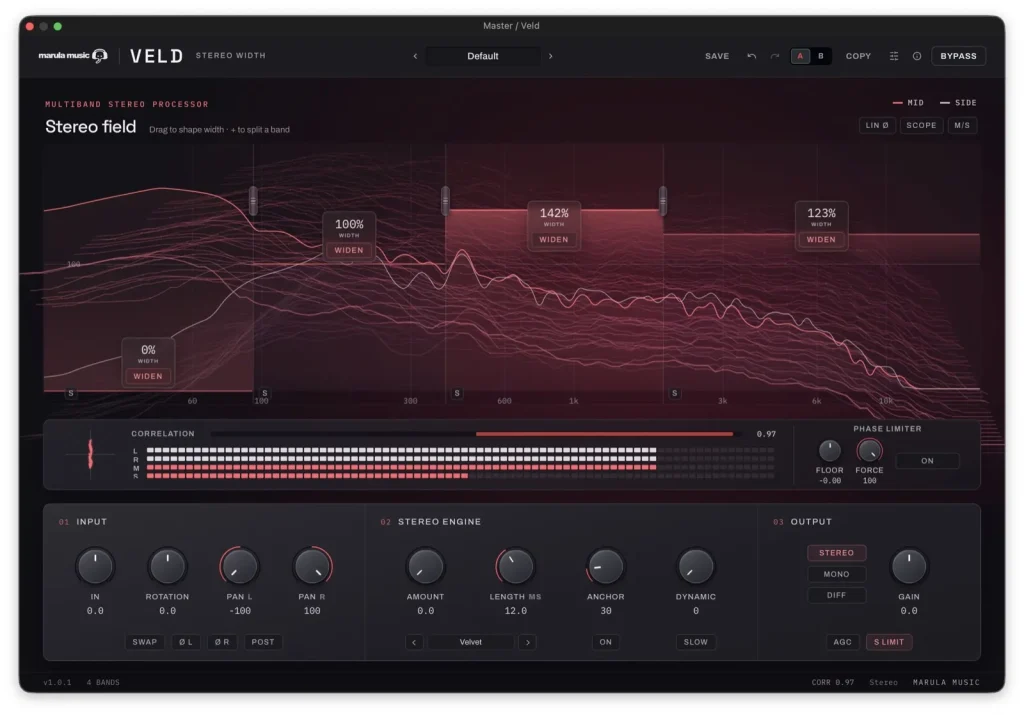Click WIDEN on the 142% band

(x=554, y=240)
